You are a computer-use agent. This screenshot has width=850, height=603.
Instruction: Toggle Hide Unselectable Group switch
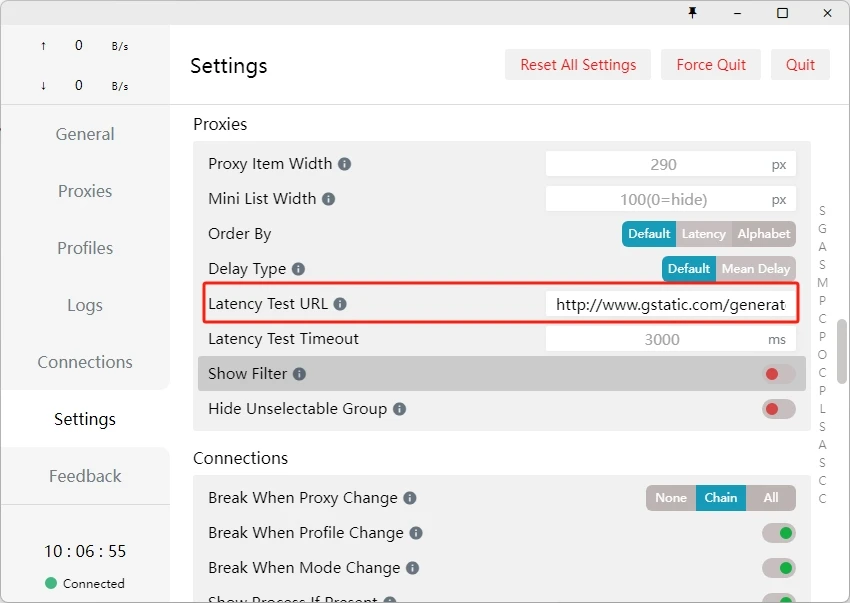tap(778, 409)
